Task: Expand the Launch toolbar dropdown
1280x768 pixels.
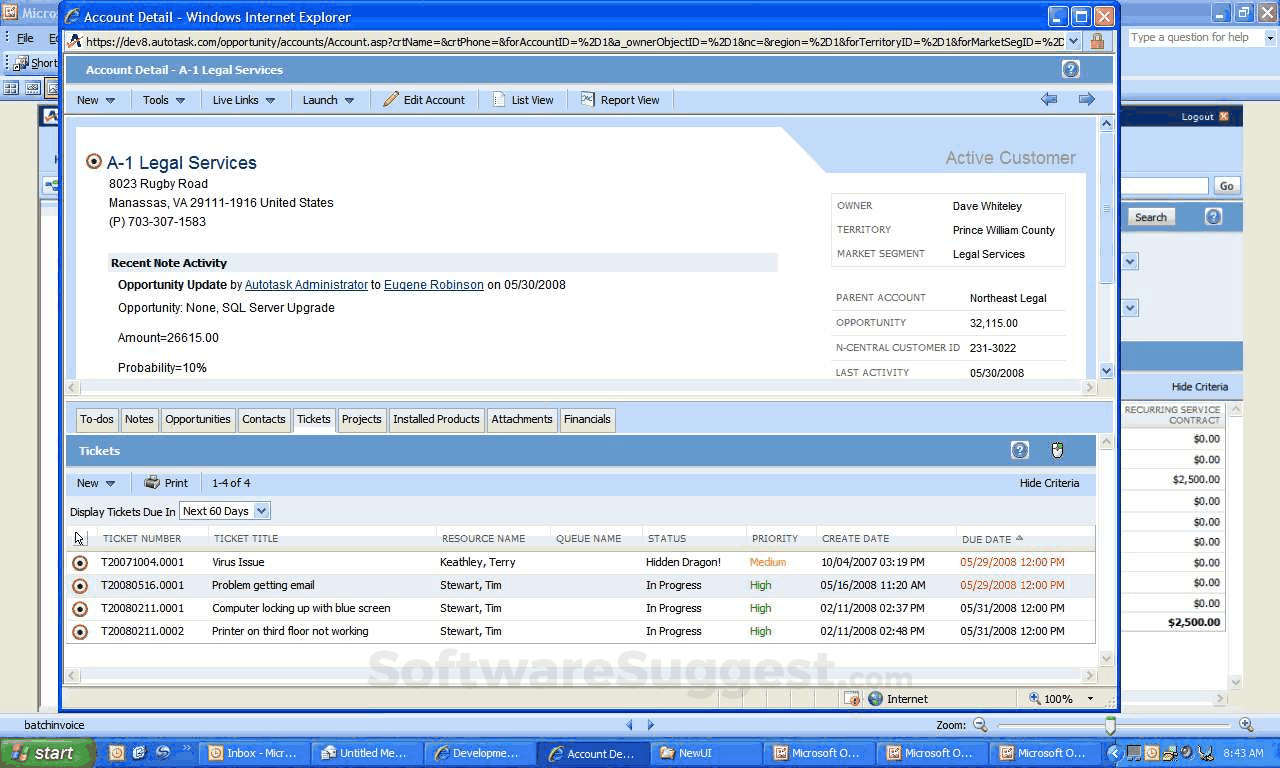Action: [330, 99]
